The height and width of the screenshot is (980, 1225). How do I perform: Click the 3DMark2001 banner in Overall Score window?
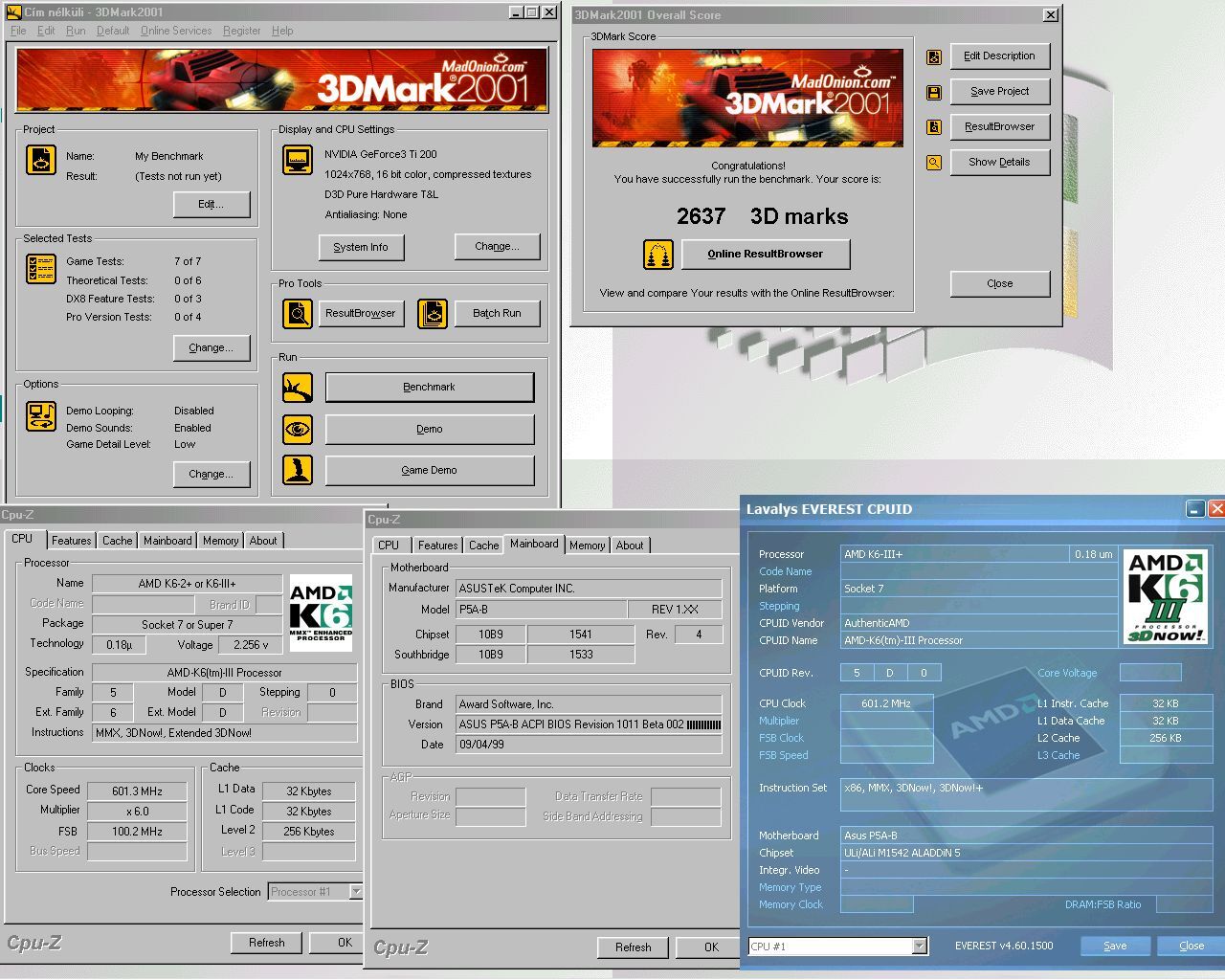click(x=747, y=98)
